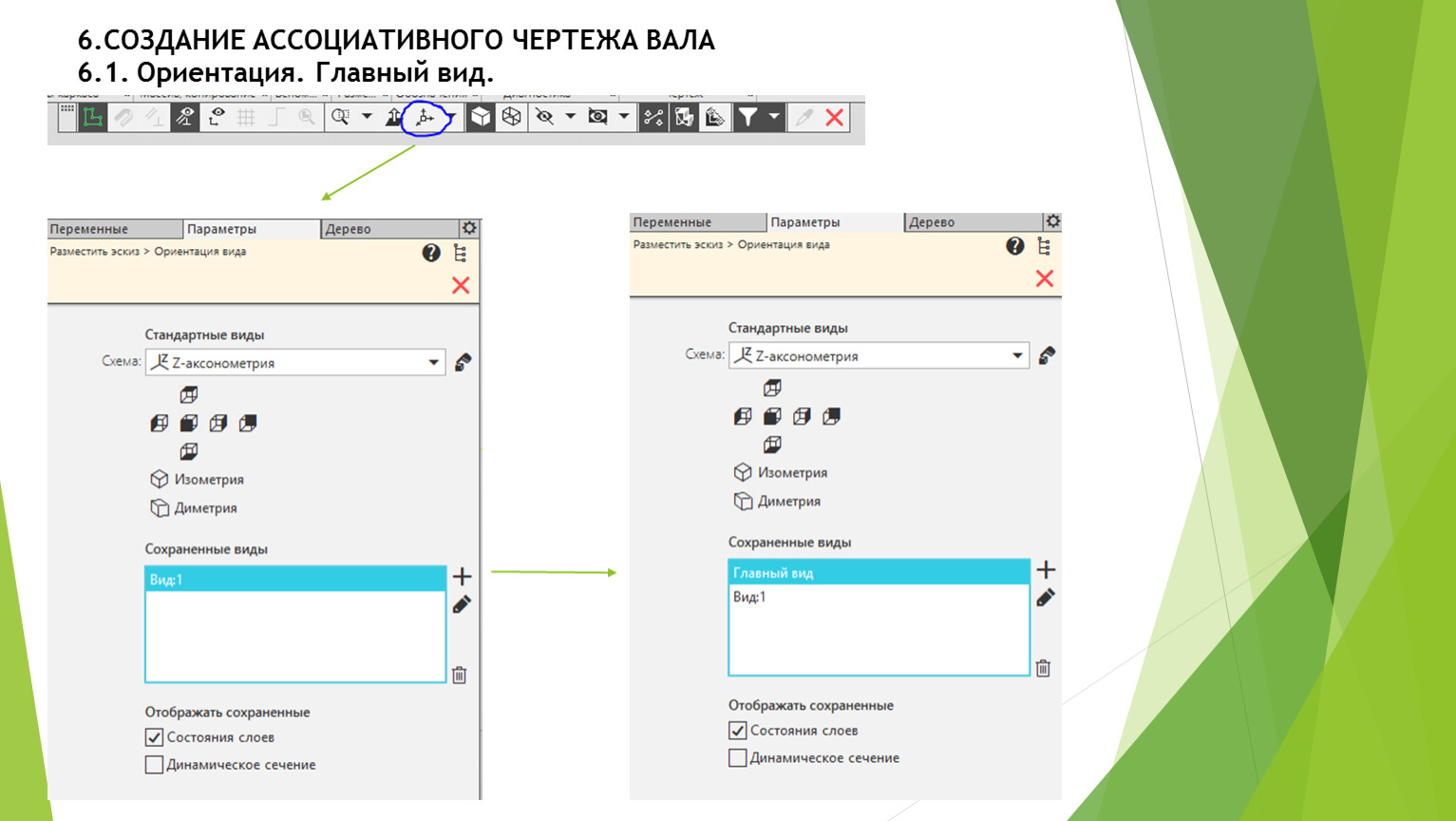1456x821 pixels.
Task: Click the circled view orientation toolbar icon
Action: 425,118
